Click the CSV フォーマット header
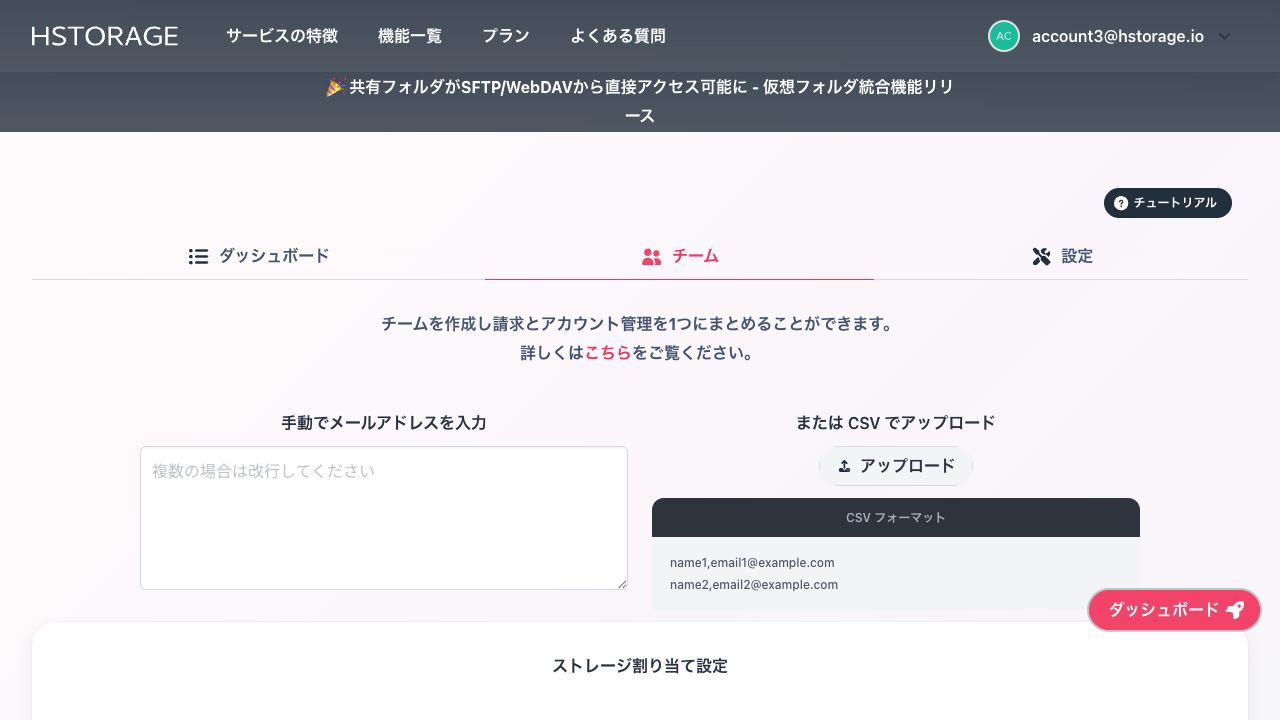1280x720 pixels. coord(896,518)
